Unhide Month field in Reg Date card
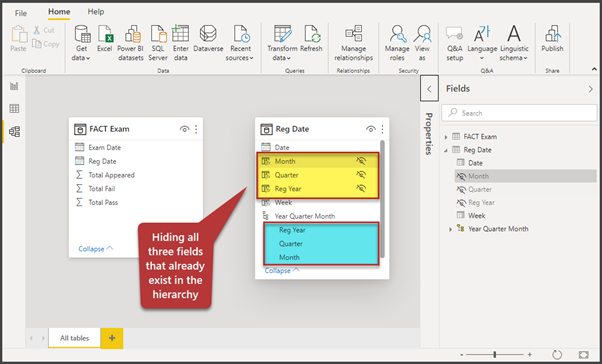602x364 pixels. pyautogui.click(x=361, y=161)
